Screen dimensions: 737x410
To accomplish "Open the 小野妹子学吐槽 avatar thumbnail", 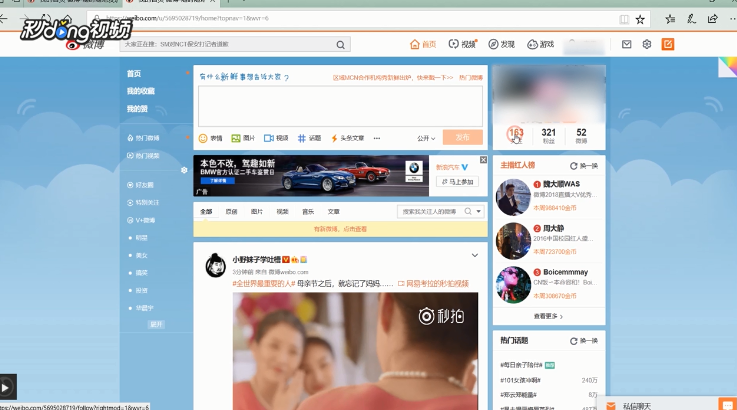I will 216,265.
